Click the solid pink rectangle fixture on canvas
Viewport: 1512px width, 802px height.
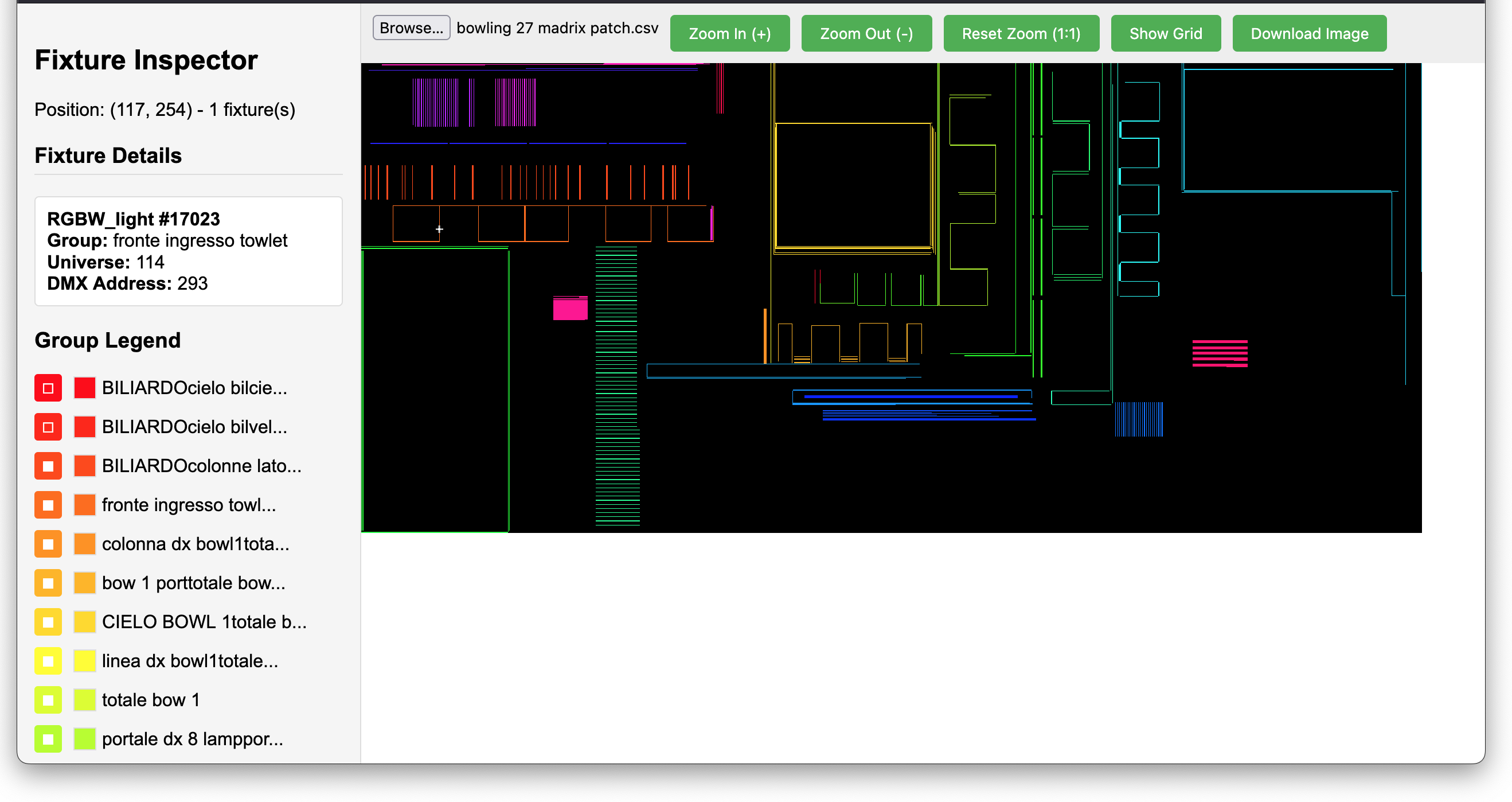click(x=570, y=309)
